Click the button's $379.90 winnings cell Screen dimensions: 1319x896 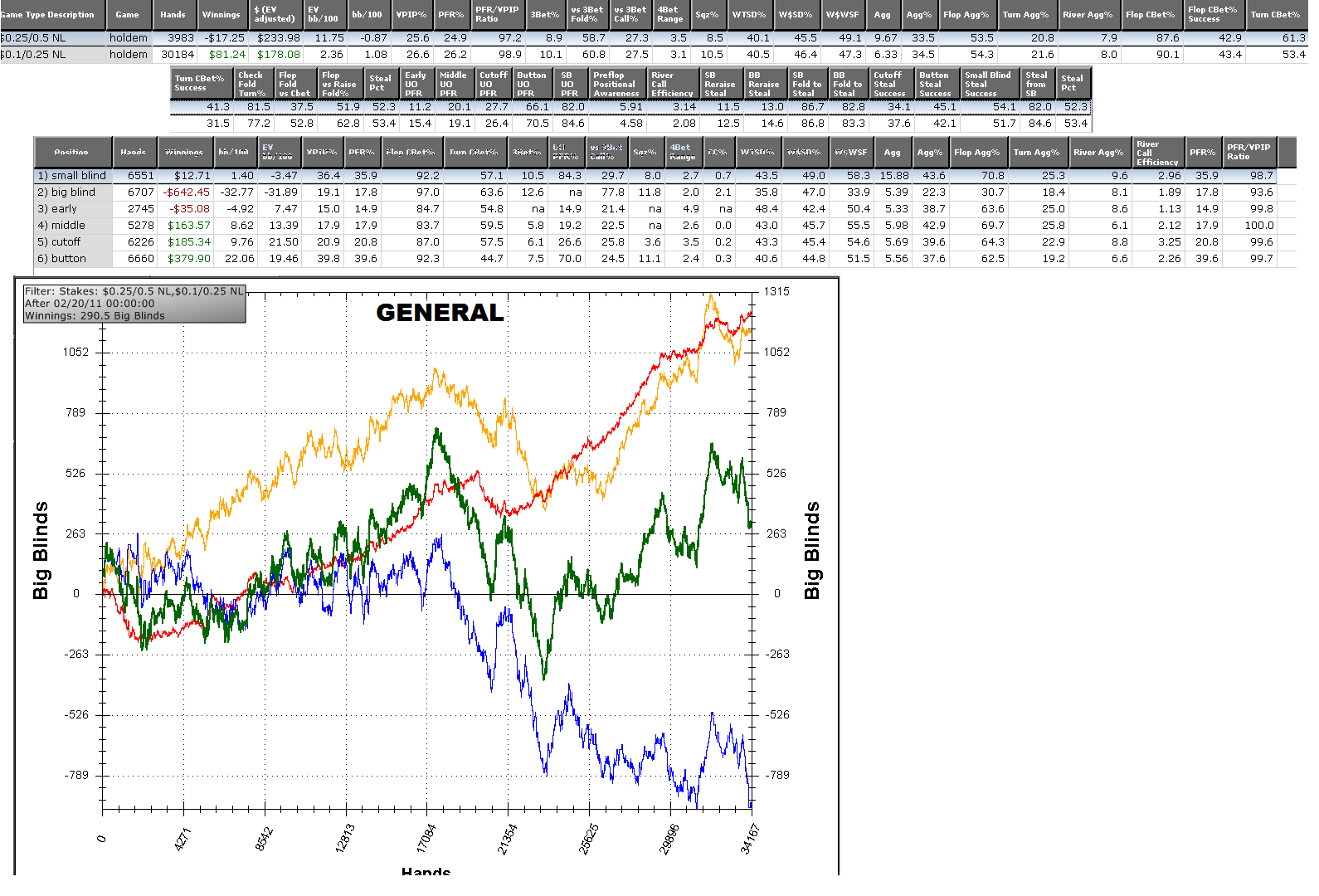(x=189, y=259)
